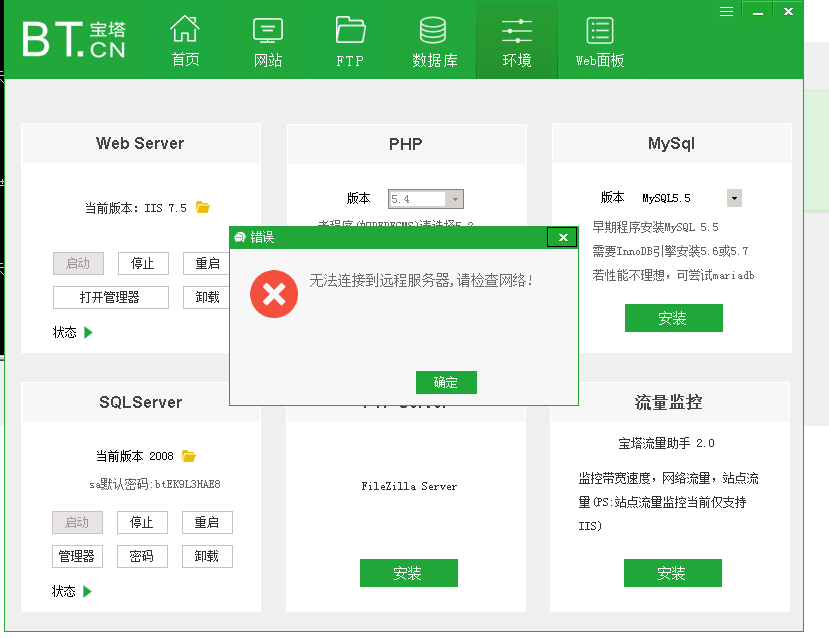Click the 安装 button for MySql
829x638 pixels.
[674, 318]
